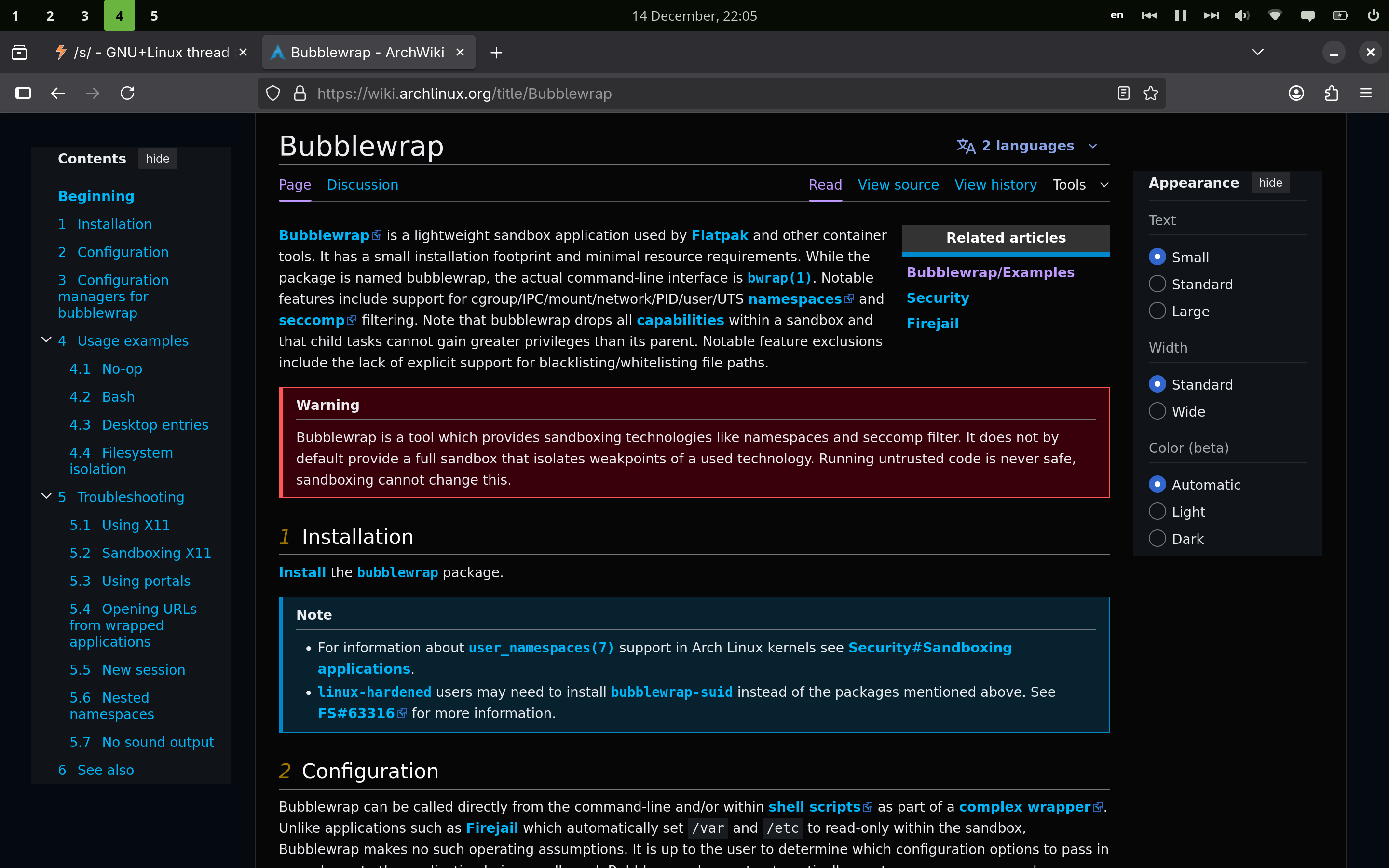Toggle reader view icon in address bar
Screen dimensions: 1389x868
[x=1123, y=93]
